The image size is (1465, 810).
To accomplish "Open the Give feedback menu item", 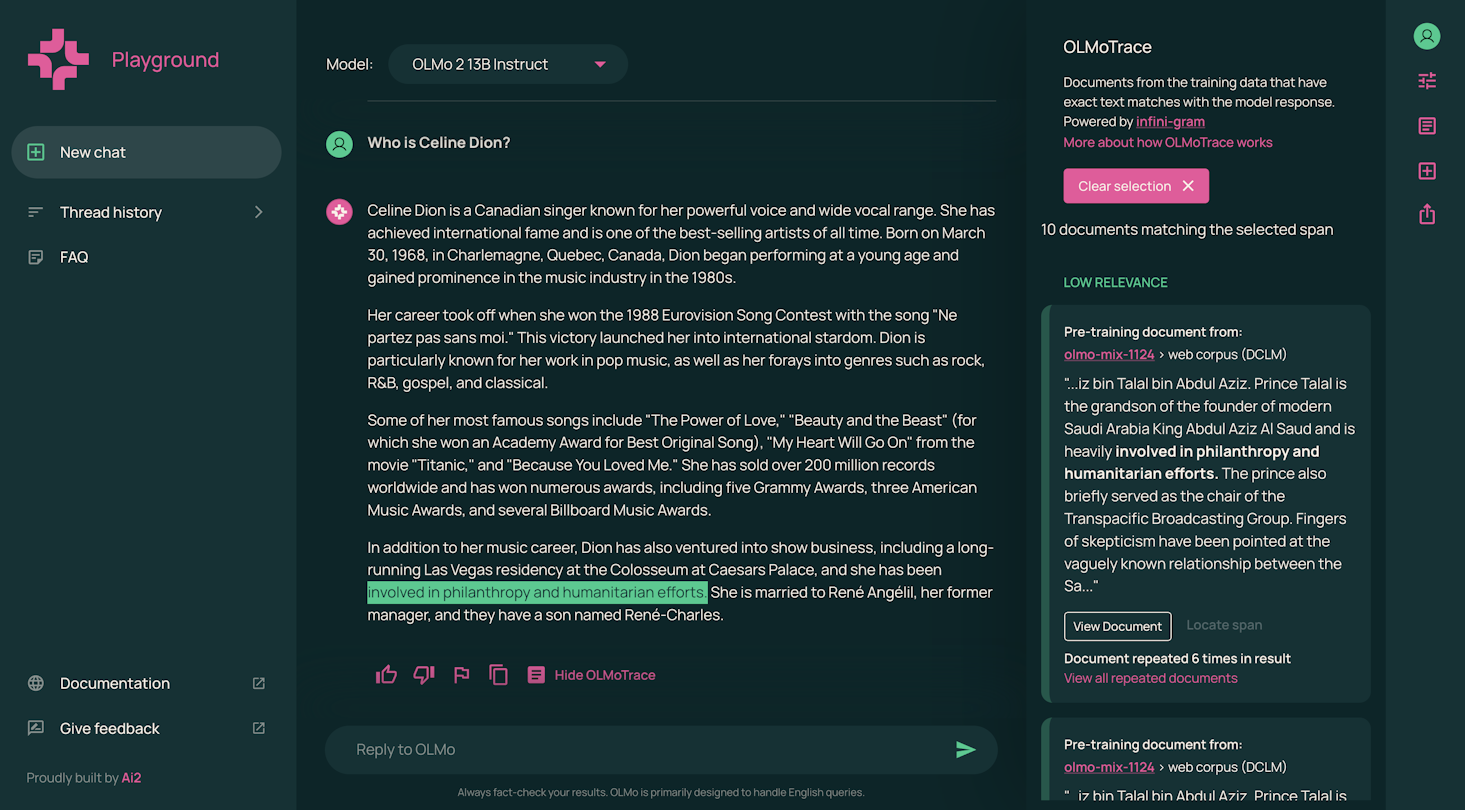I will tap(146, 728).
